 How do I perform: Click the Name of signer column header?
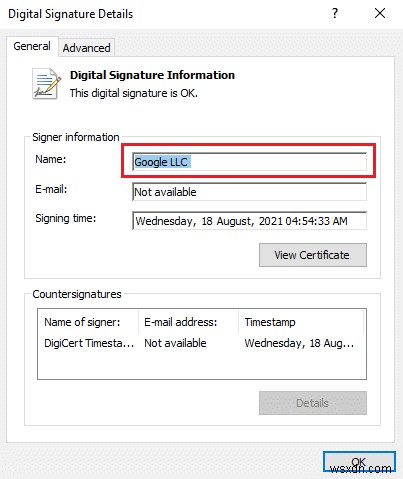(x=88, y=322)
